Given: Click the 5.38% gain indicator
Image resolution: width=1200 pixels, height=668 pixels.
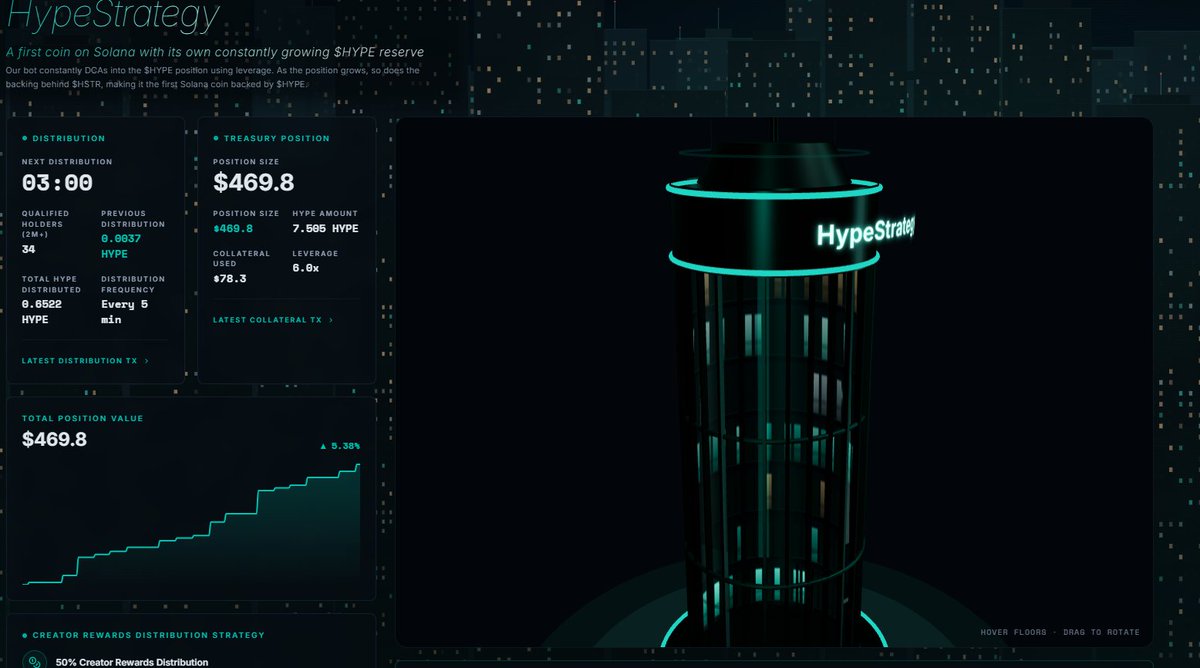Looking at the screenshot, I should click(x=340, y=446).
